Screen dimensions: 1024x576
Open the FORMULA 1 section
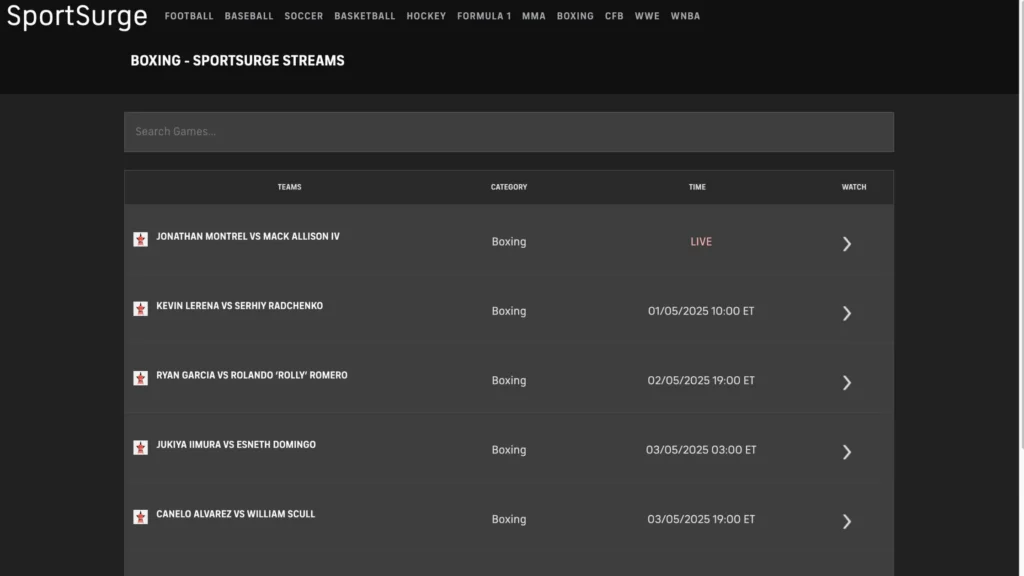(483, 16)
